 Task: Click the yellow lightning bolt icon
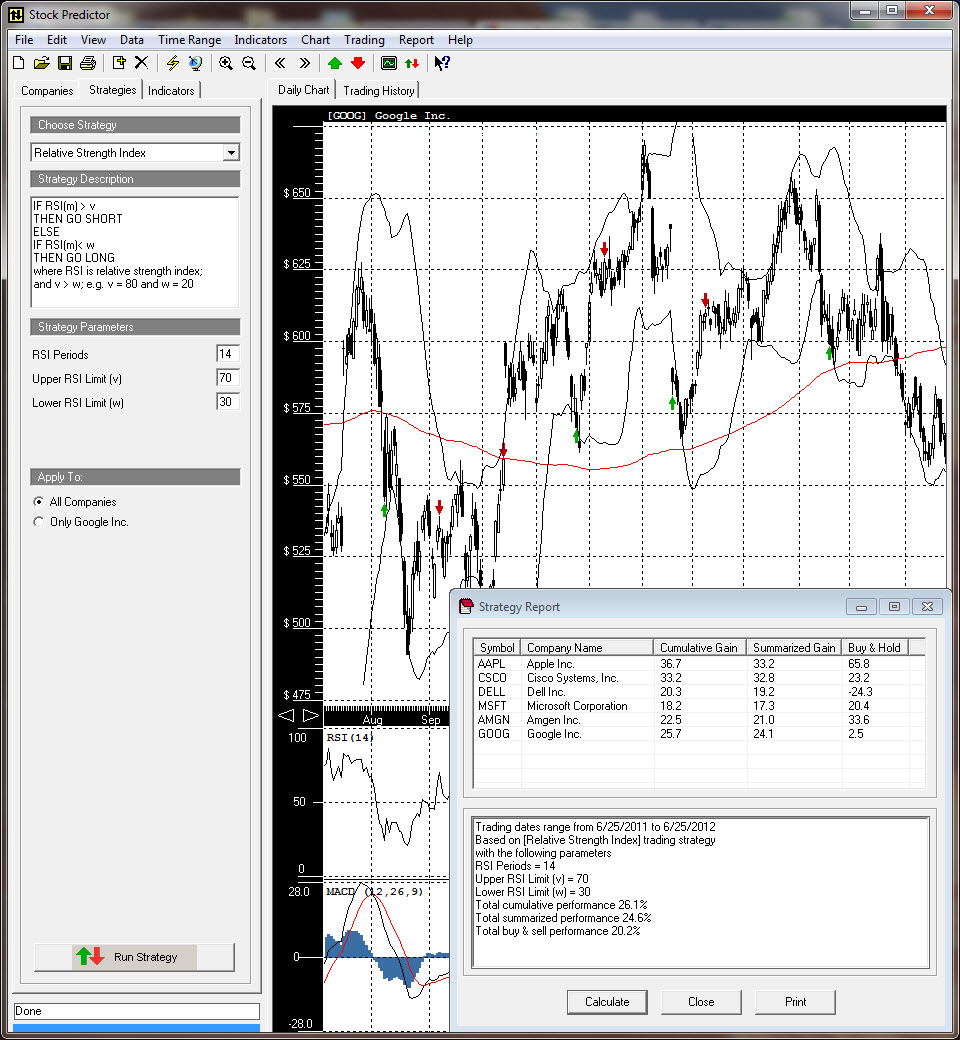pyautogui.click(x=172, y=63)
